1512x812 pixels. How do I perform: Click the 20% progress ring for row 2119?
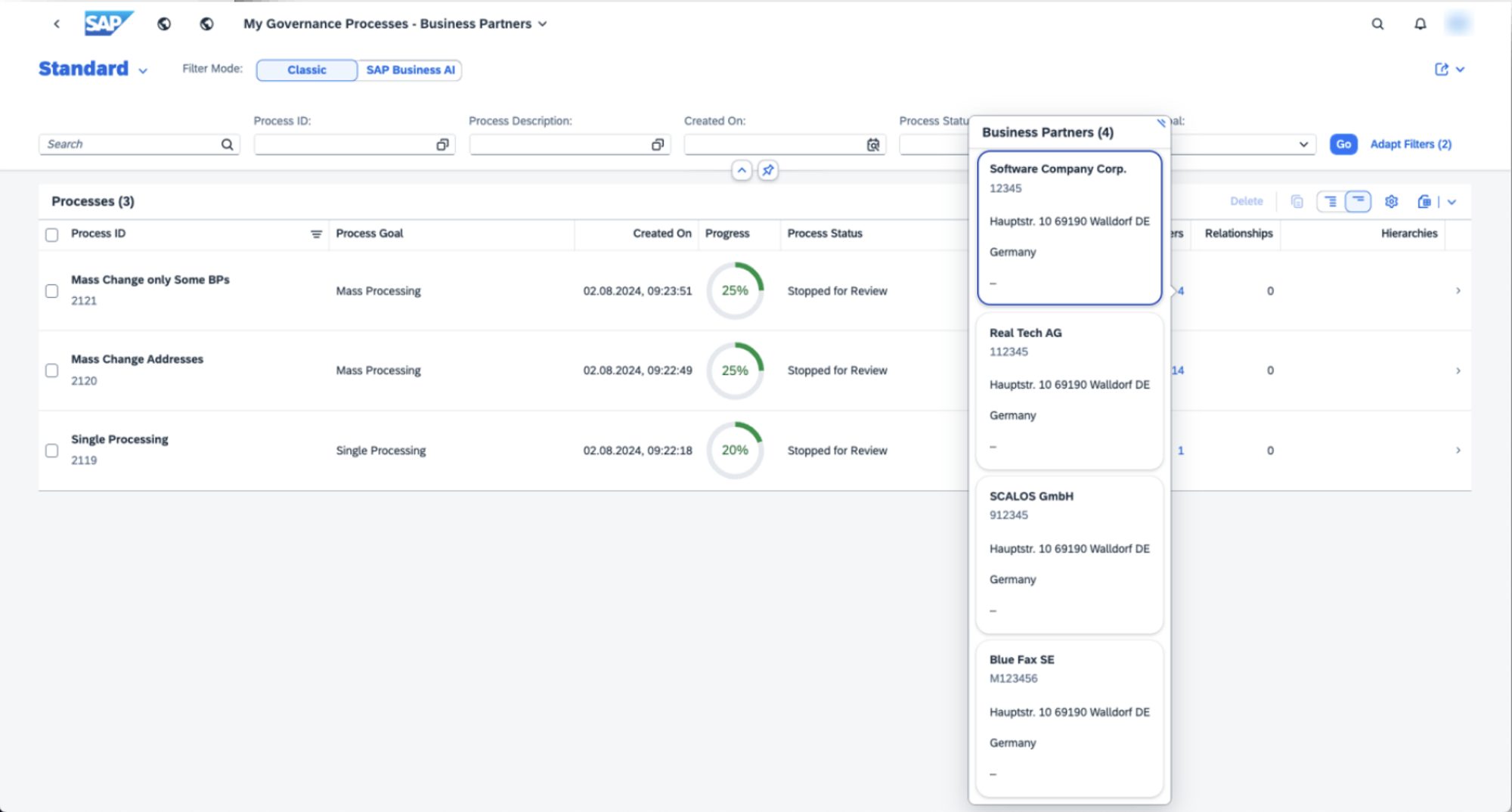click(735, 451)
